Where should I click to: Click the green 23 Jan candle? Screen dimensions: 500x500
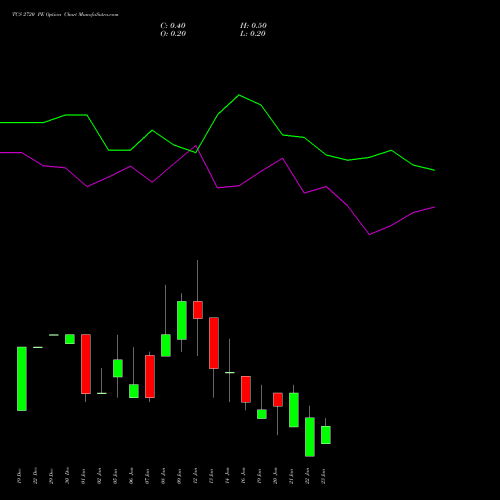point(326,435)
